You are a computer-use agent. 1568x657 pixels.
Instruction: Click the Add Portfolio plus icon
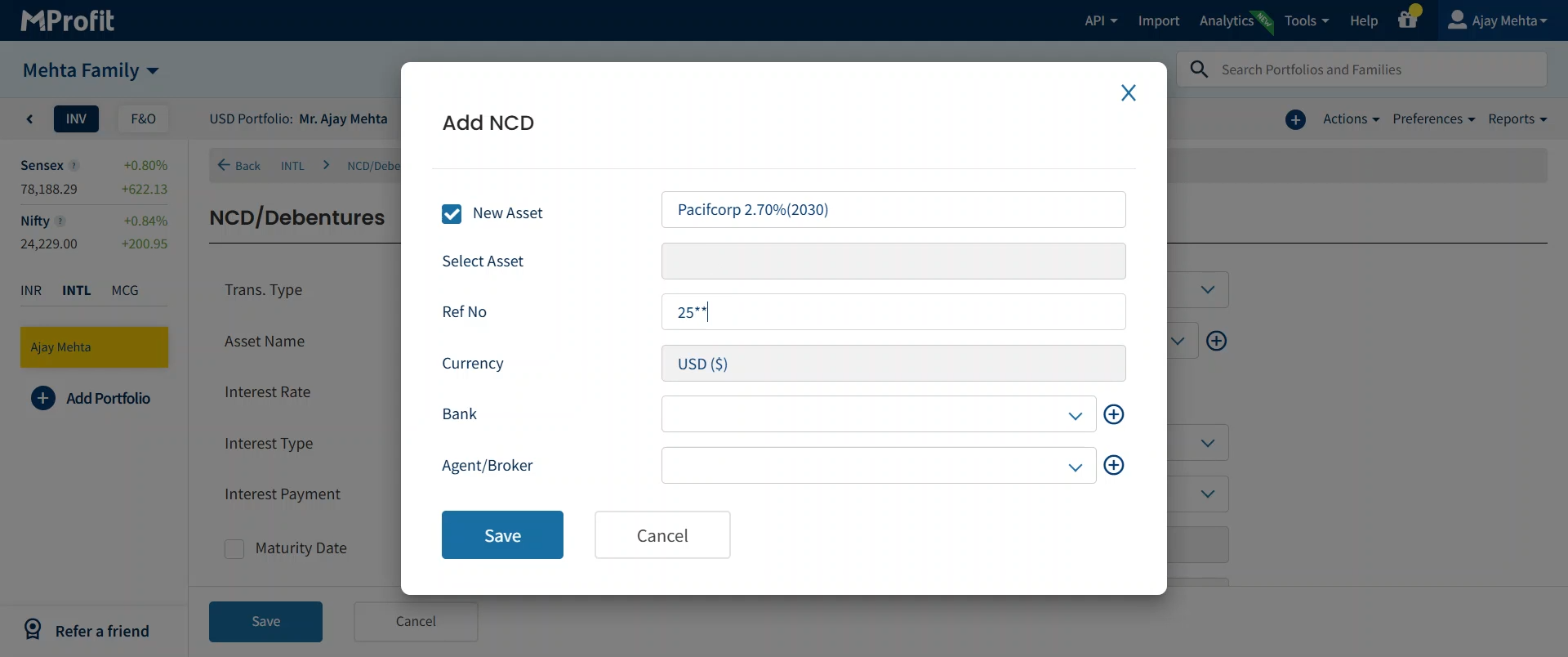pyautogui.click(x=43, y=398)
